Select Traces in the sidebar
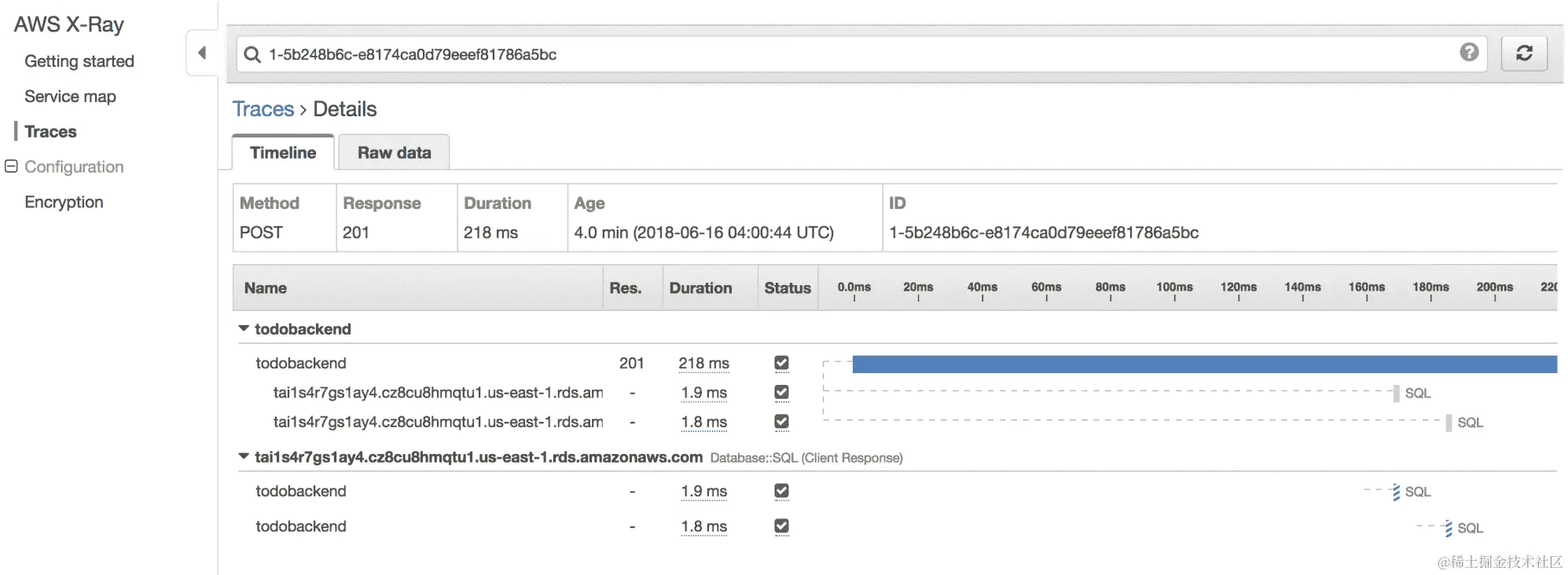 pos(50,131)
